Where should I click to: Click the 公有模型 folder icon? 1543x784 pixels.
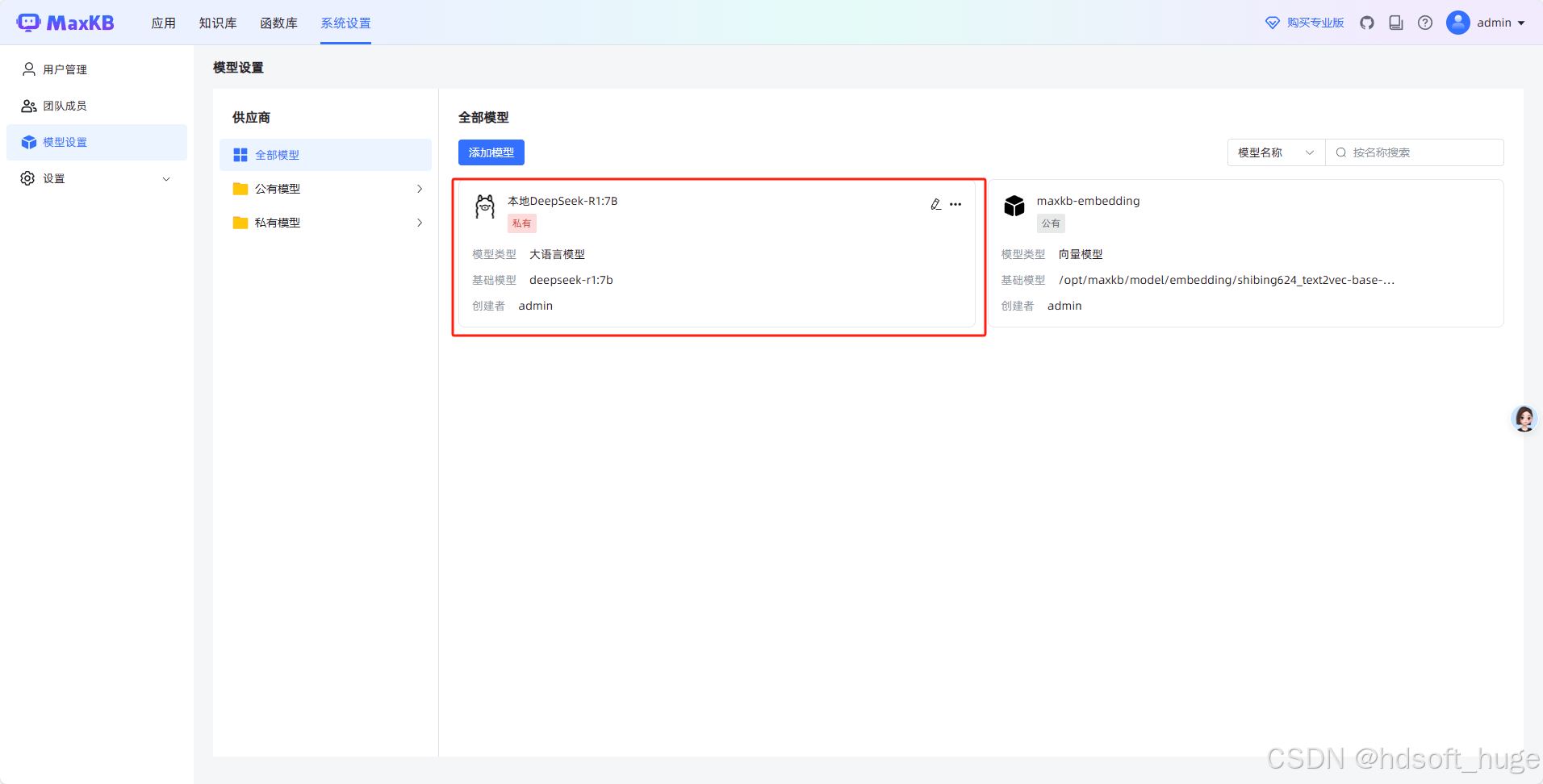click(240, 189)
